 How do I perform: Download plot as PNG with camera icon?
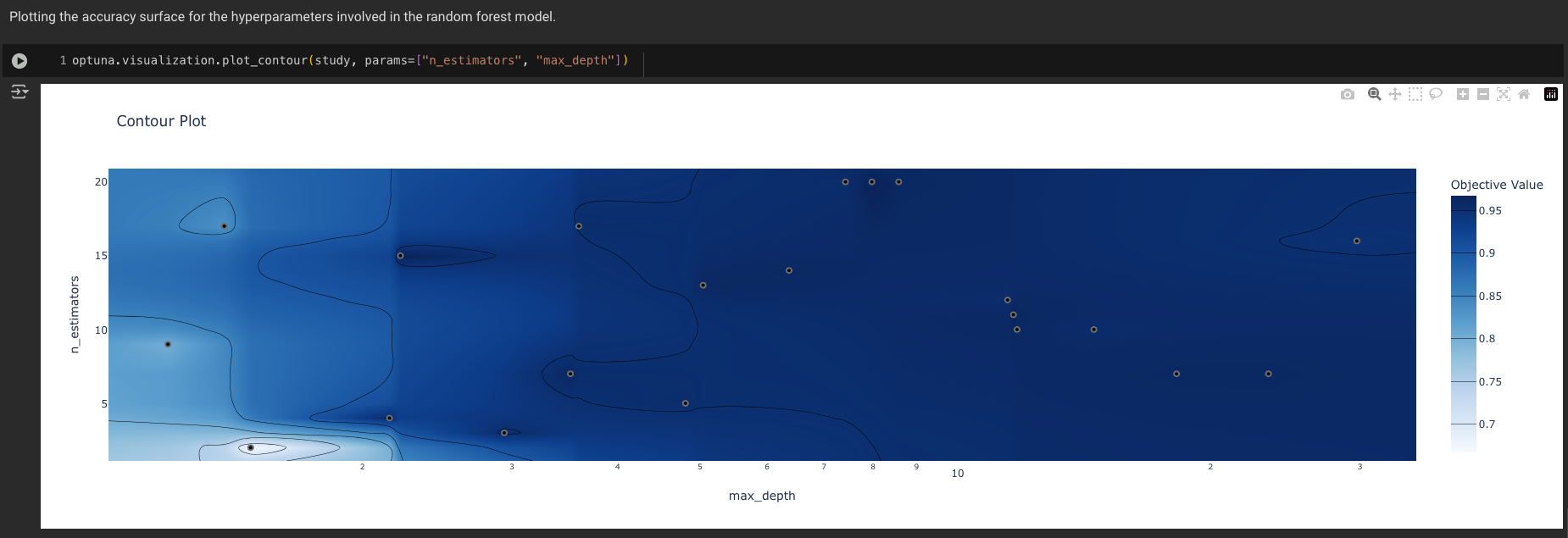pos(1348,94)
